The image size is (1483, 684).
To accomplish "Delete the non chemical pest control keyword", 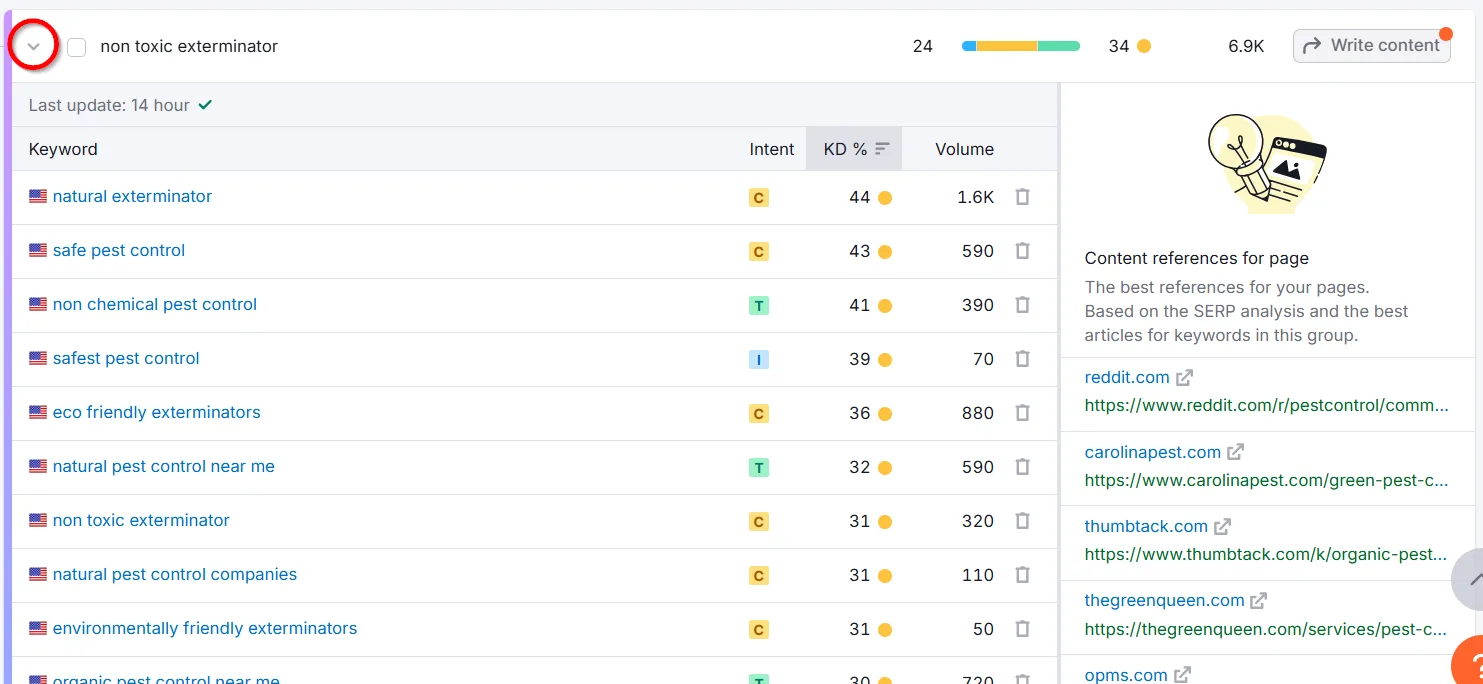I will click(x=1022, y=305).
